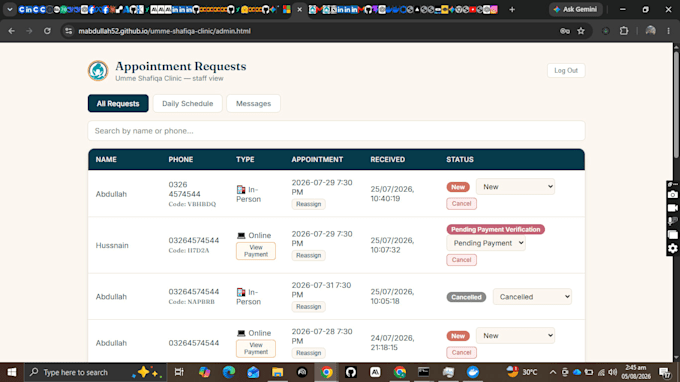The image size is (680, 382).
Task: Open GitHub Desktop from the taskbar
Action: (x=350, y=372)
